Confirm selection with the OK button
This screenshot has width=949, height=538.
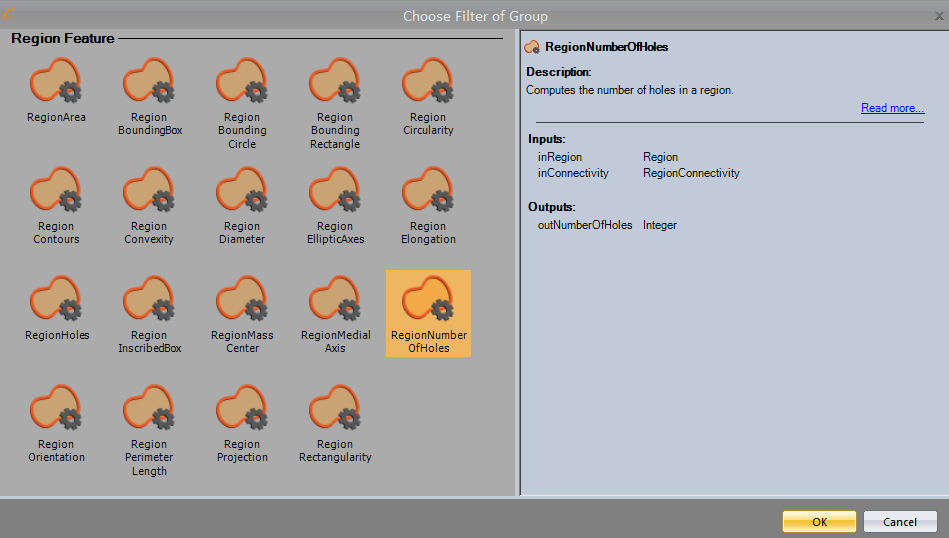pos(819,521)
